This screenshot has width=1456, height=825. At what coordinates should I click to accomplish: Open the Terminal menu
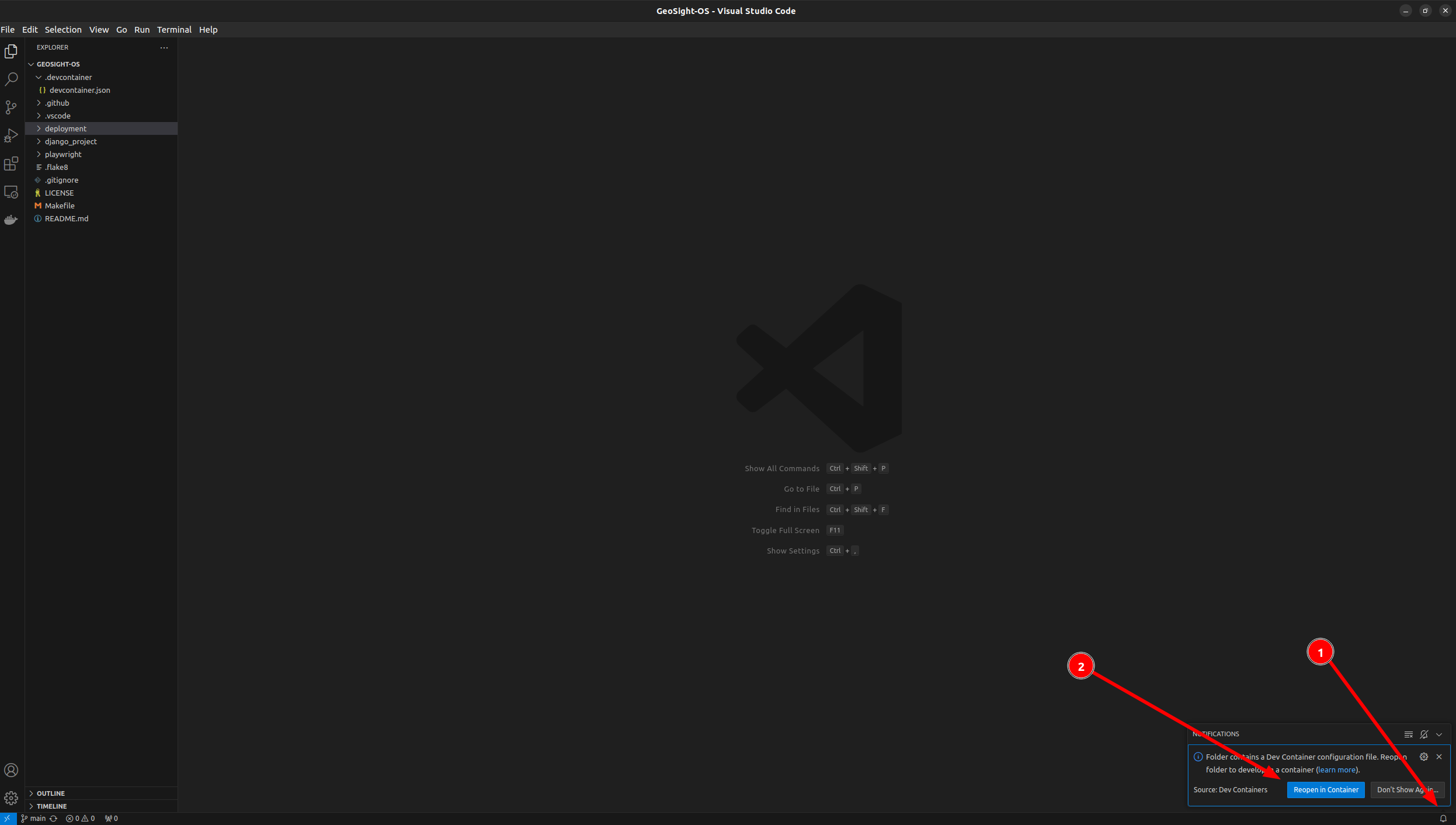point(174,30)
